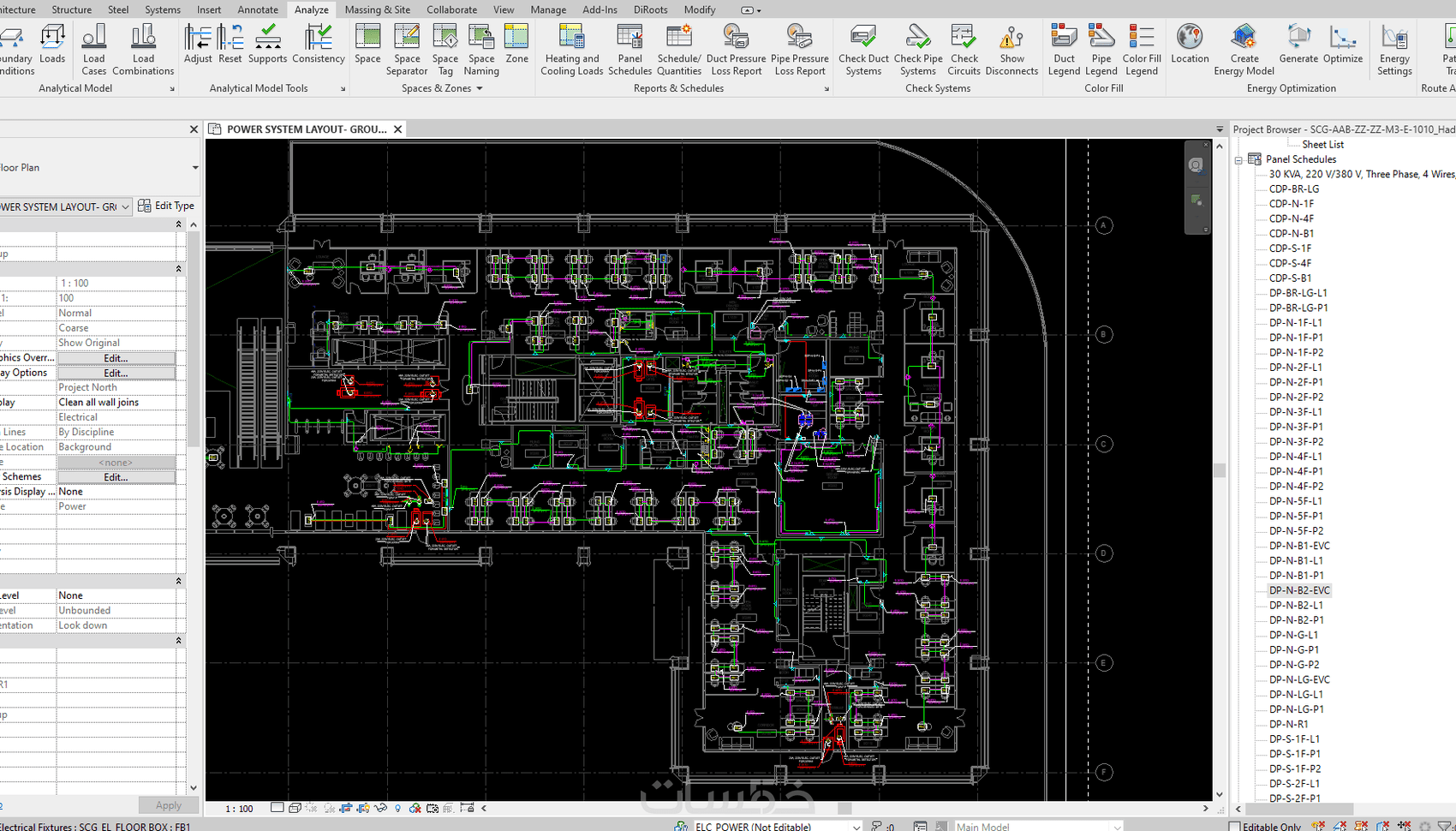
Task: Open the Manage ribbon tab
Action: tap(548, 9)
